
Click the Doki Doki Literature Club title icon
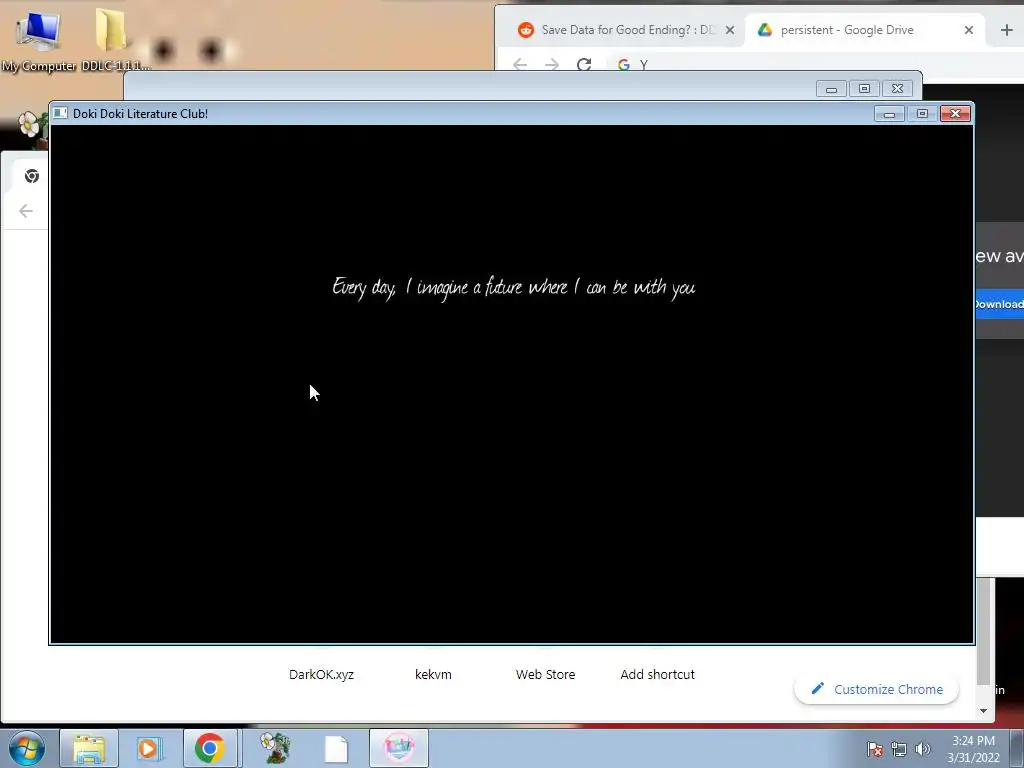click(60, 114)
